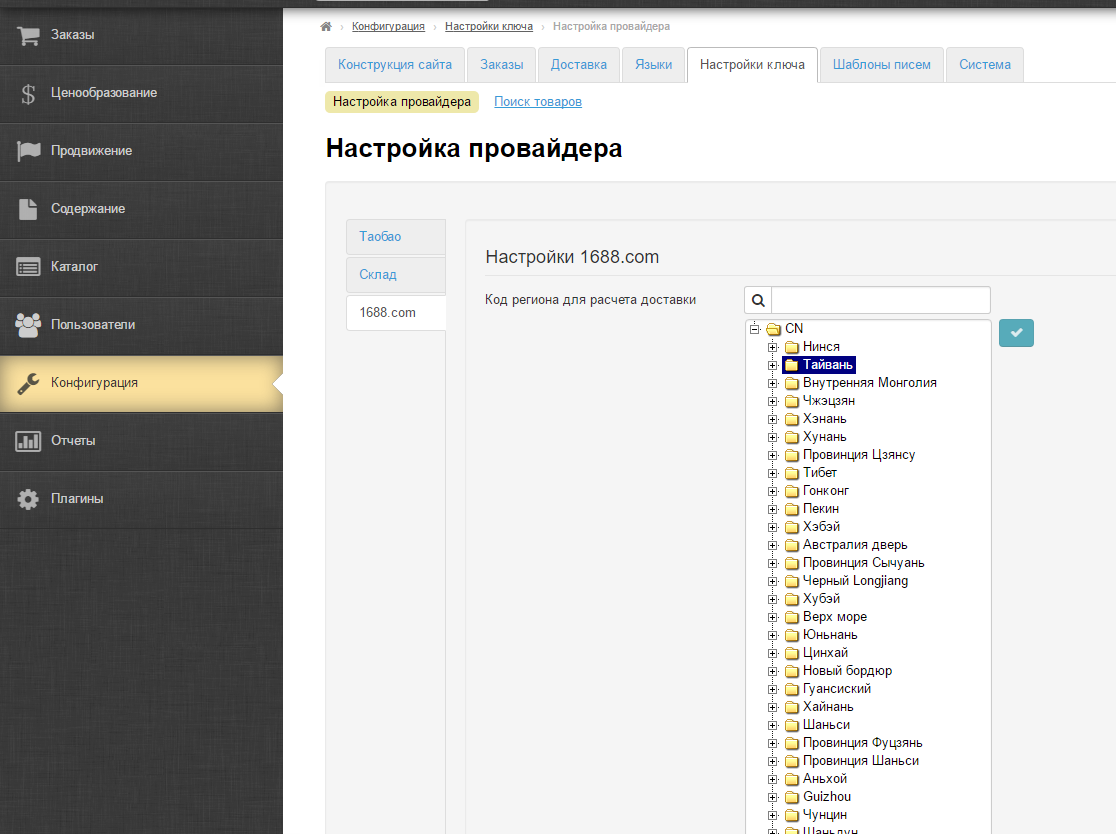Image resolution: width=1116 pixels, height=834 pixels.
Task: Switch to the Система tab
Action: tap(985, 65)
